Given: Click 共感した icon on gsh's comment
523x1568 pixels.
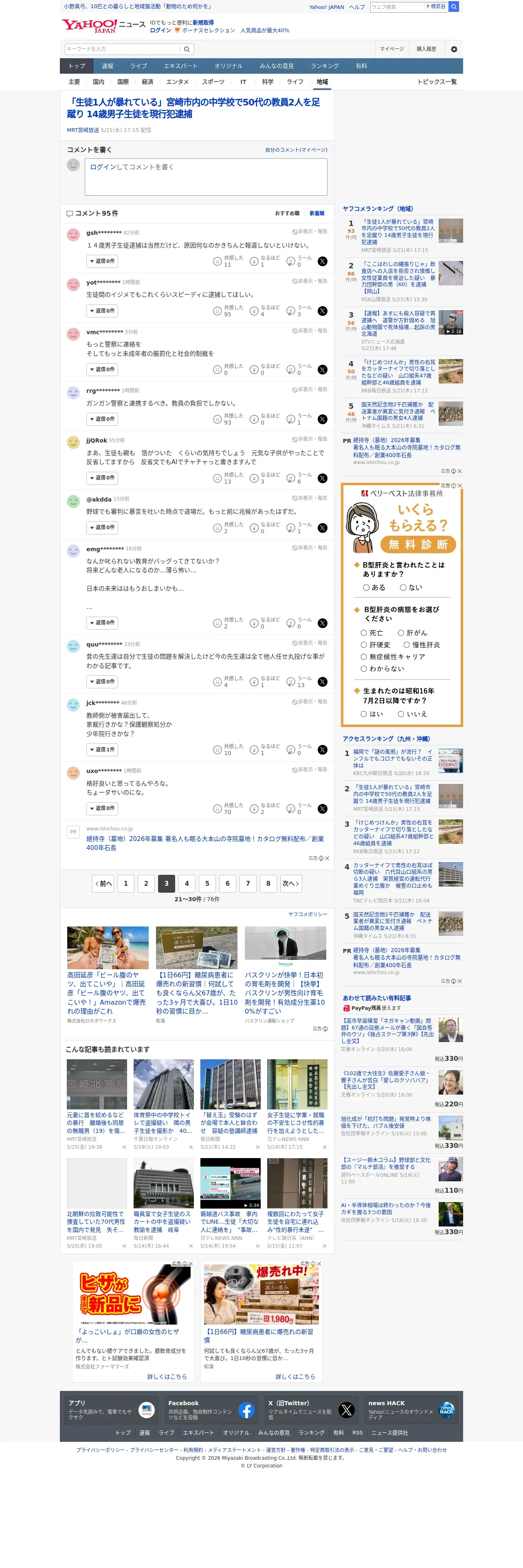Looking at the screenshot, I should click(217, 261).
